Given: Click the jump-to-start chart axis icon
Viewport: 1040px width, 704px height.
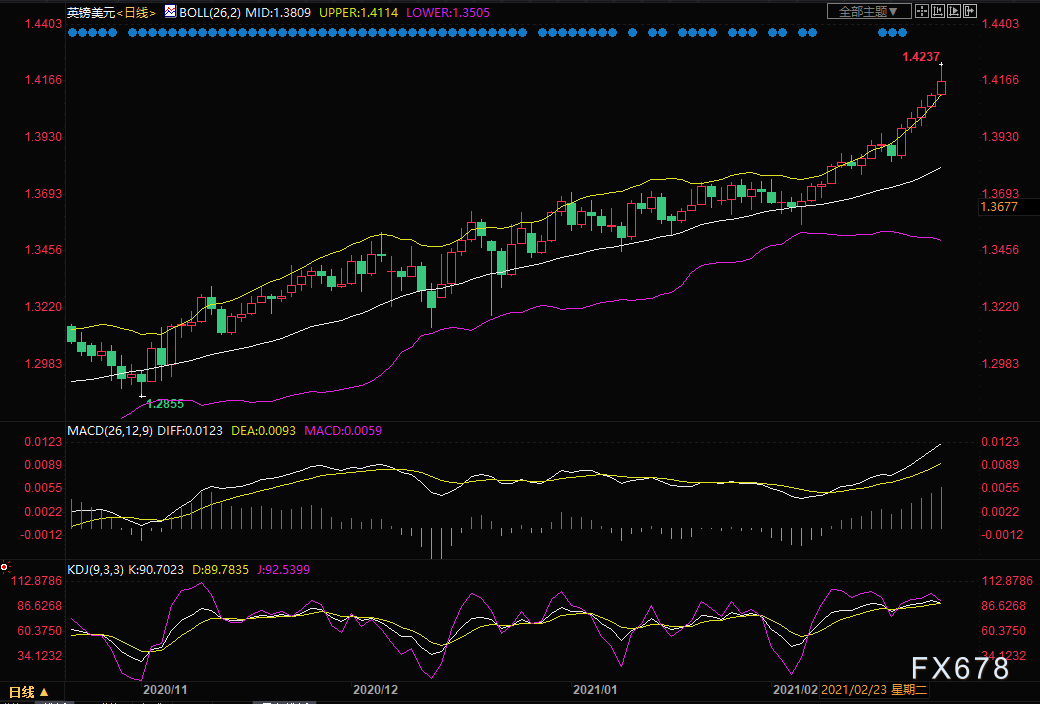Looking at the screenshot, I should click(938, 11).
